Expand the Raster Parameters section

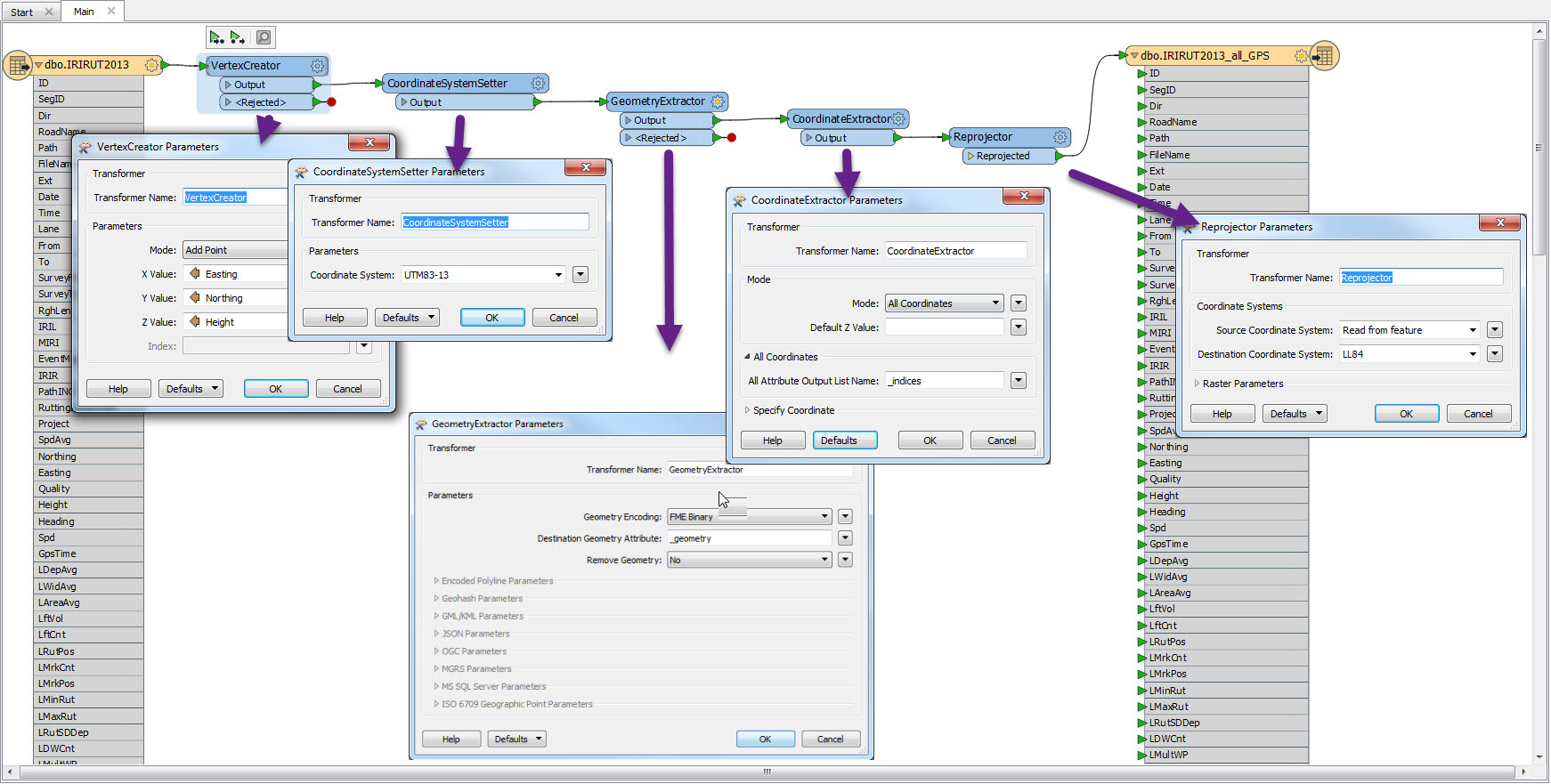[x=1197, y=384]
